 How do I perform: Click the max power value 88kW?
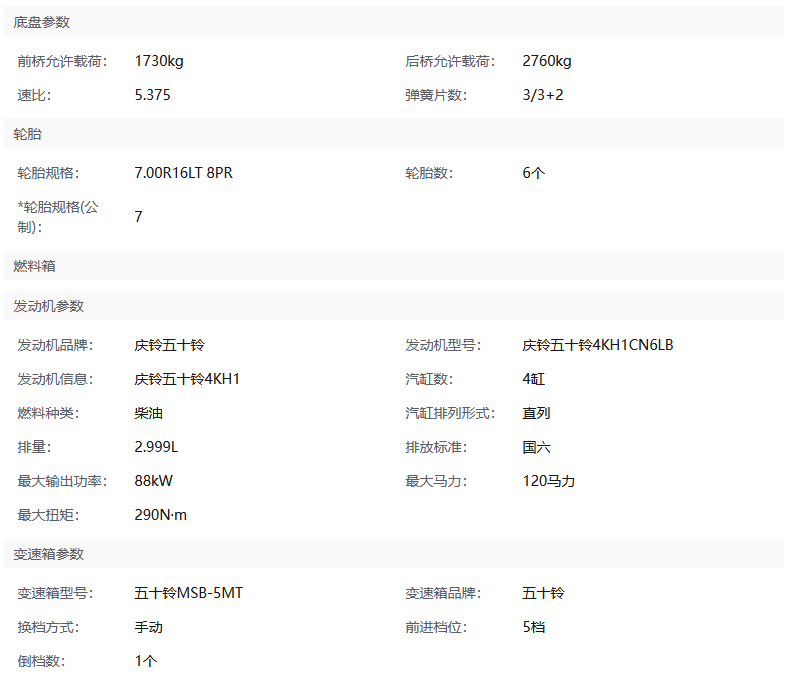pyautogui.click(x=153, y=481)
